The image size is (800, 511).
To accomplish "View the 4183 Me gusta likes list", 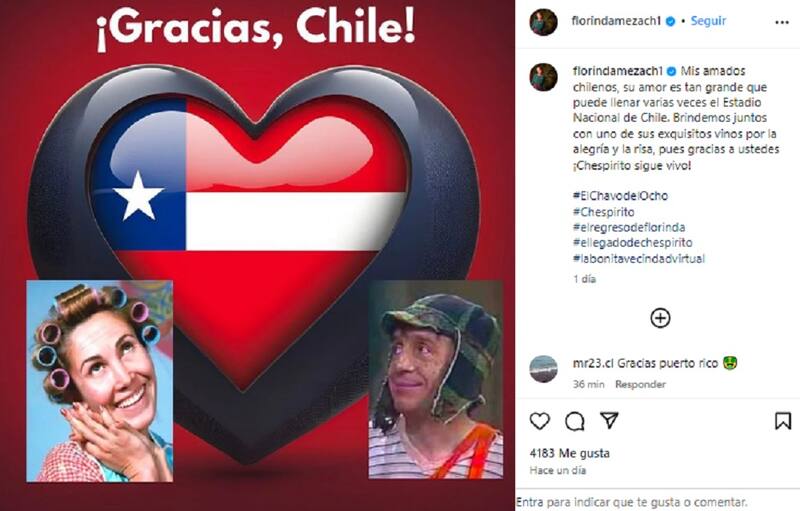I will tap(569, 453).
